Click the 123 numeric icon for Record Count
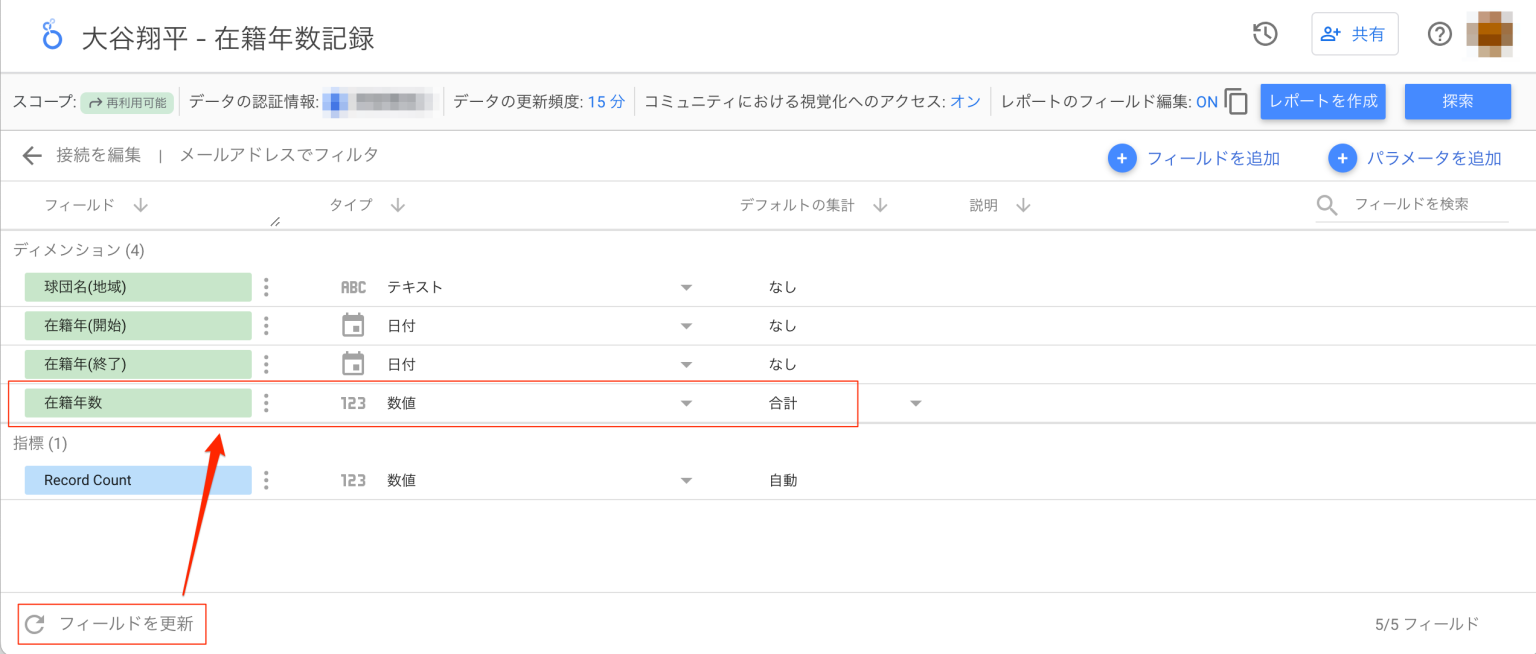The height and width of the screenshot is (654, 1536). click(x=353, y=480)
